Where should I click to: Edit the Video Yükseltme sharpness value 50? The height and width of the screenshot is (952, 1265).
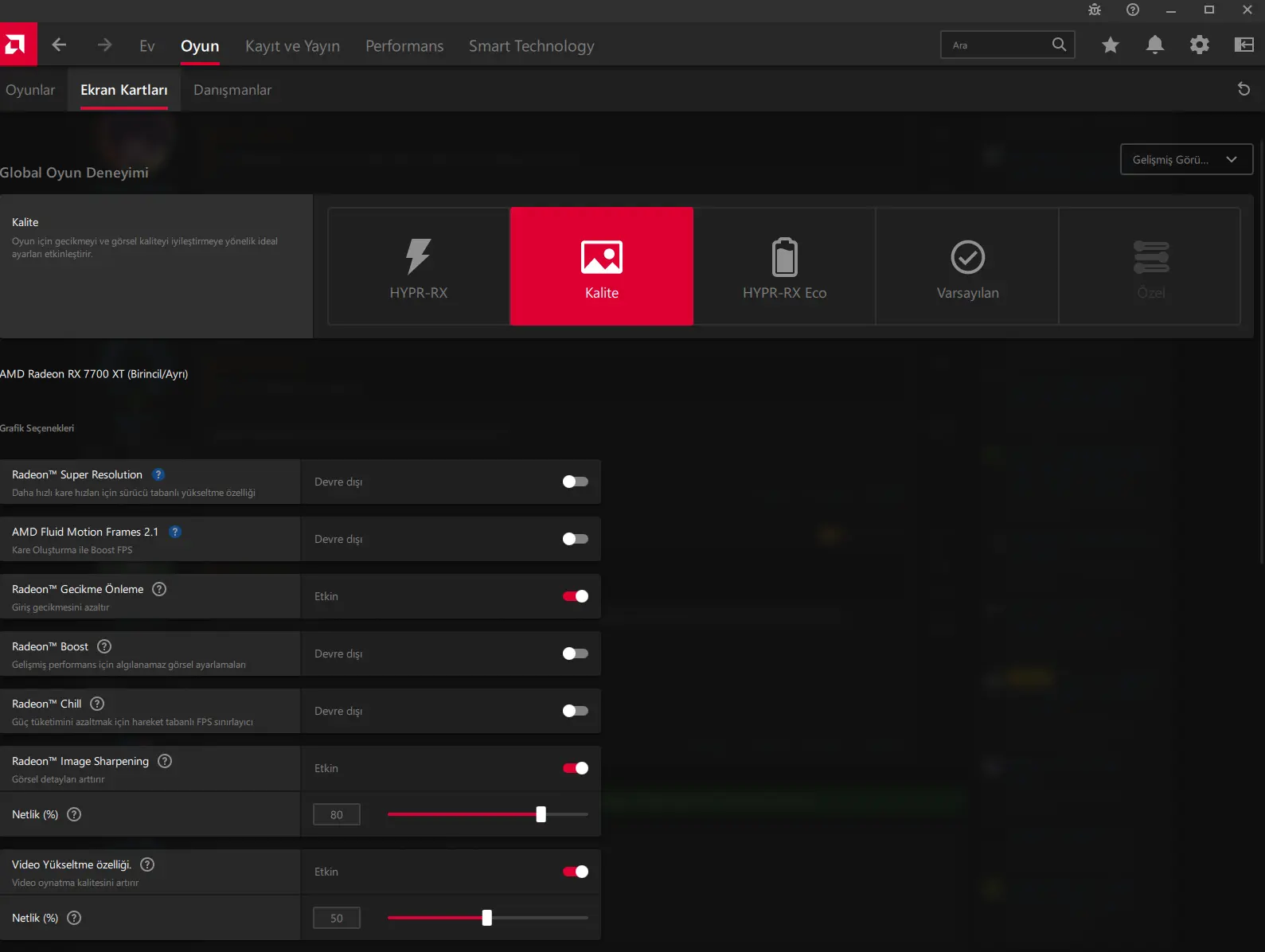[337, 918]
